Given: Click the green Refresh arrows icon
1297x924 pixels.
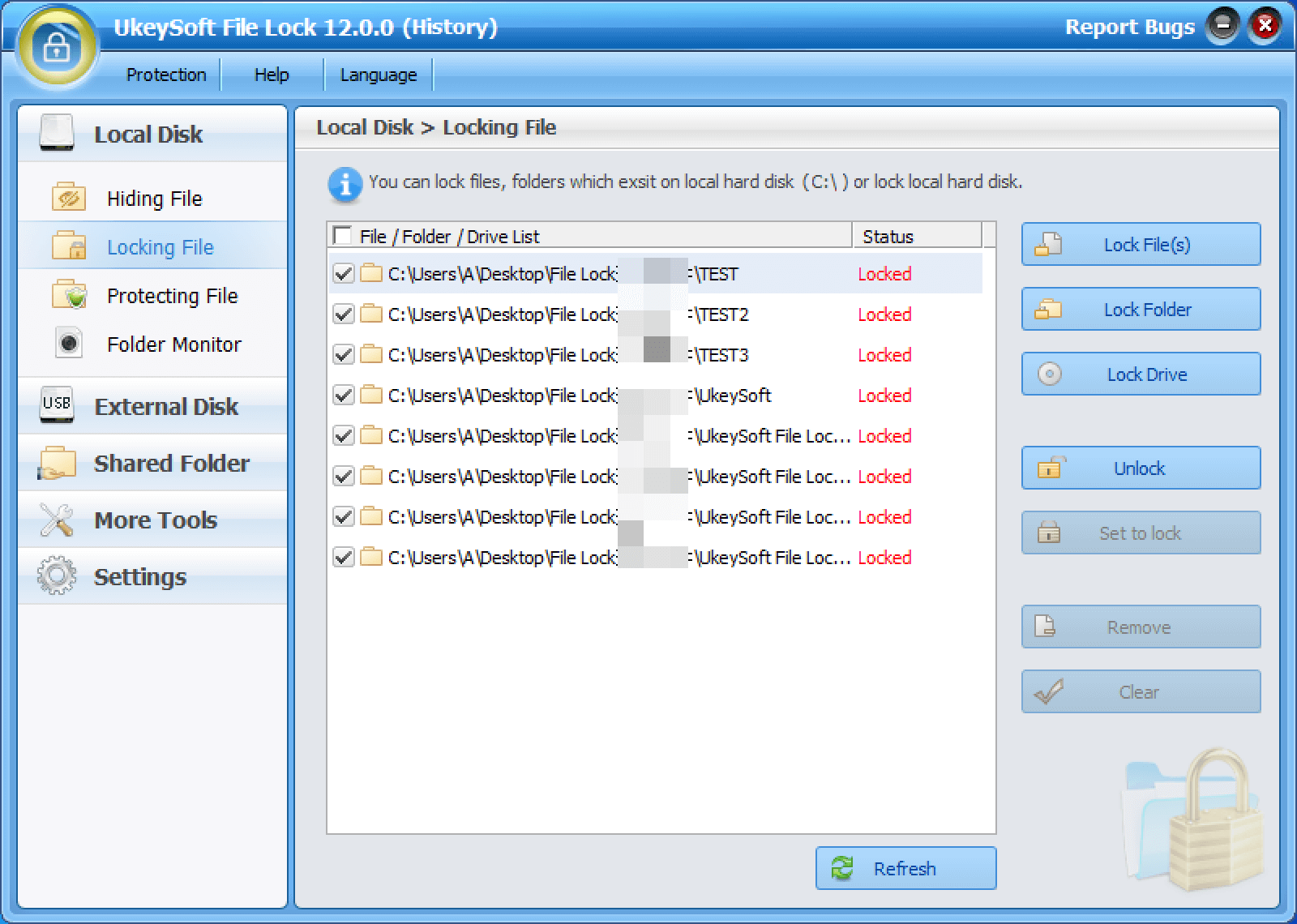Looking at the screenshot, I should [x=842, y=868].
